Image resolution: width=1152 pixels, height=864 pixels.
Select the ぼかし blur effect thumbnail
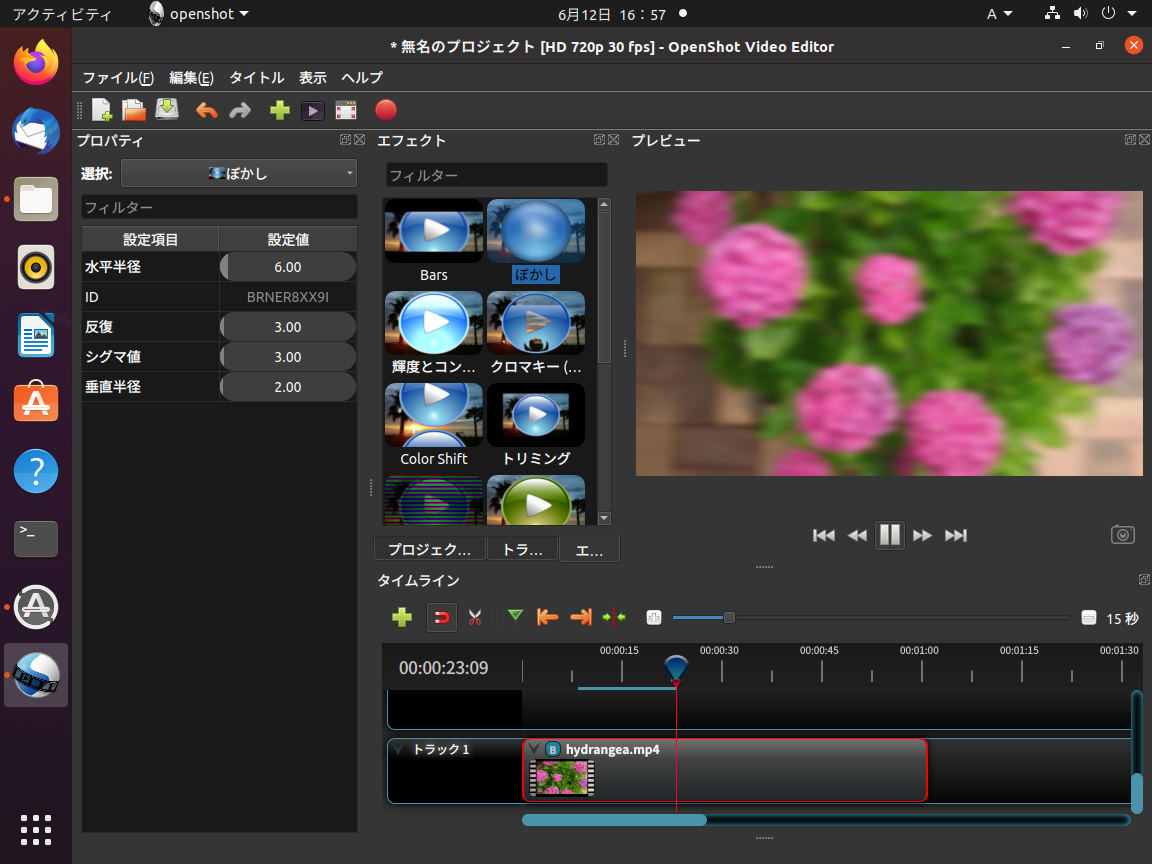pyautogui.click(x=536, y=231)
